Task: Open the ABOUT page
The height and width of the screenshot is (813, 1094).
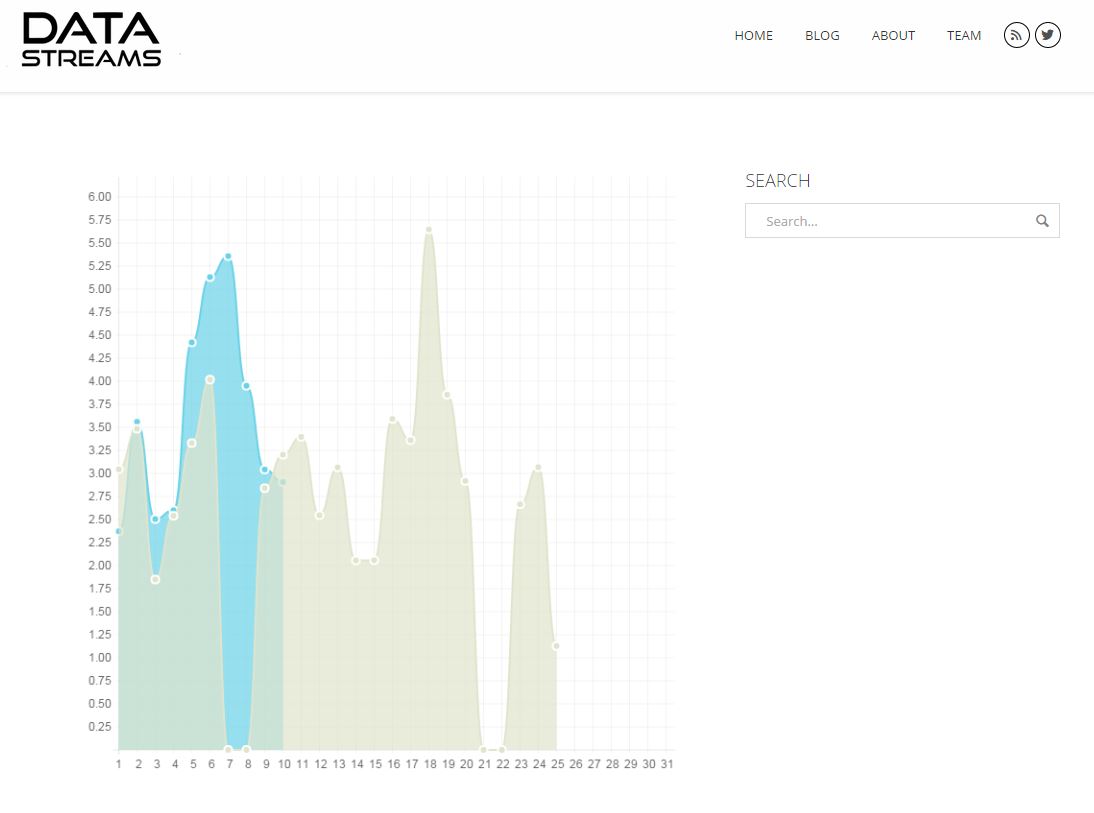Action: point(893,36)
